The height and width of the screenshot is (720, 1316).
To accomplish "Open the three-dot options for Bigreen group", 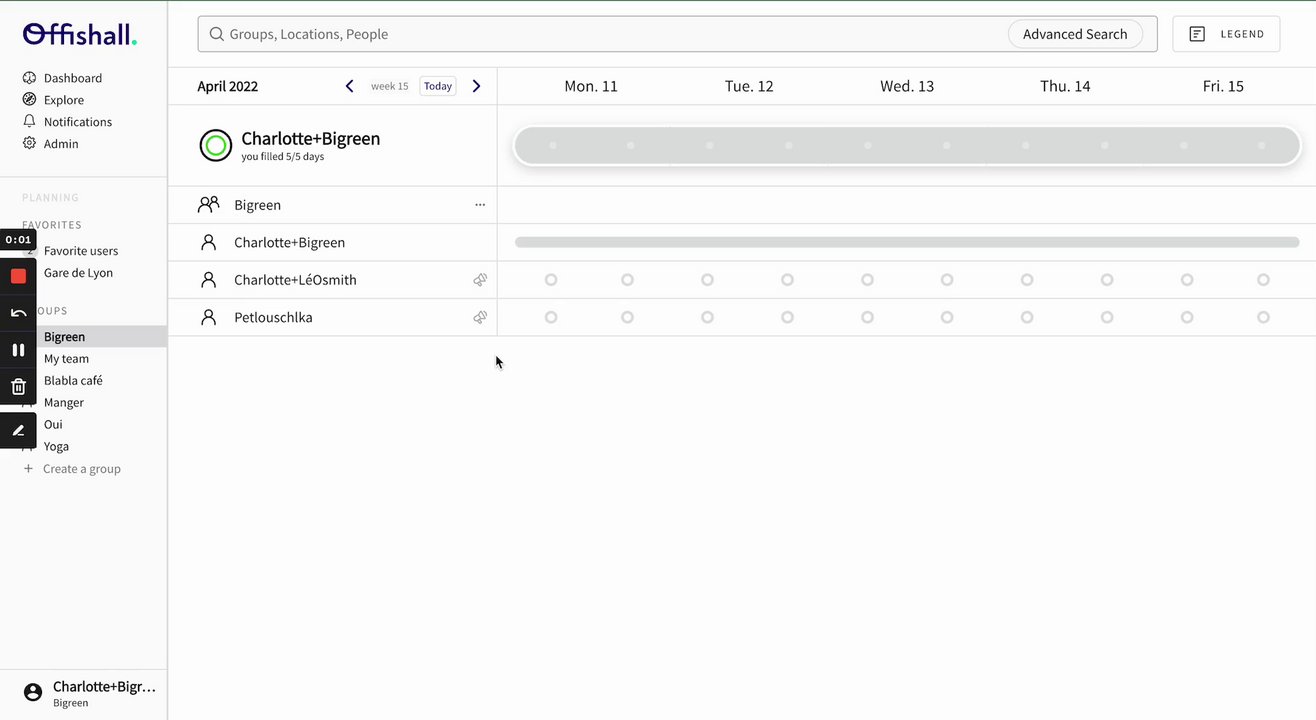I will point(480,205).
